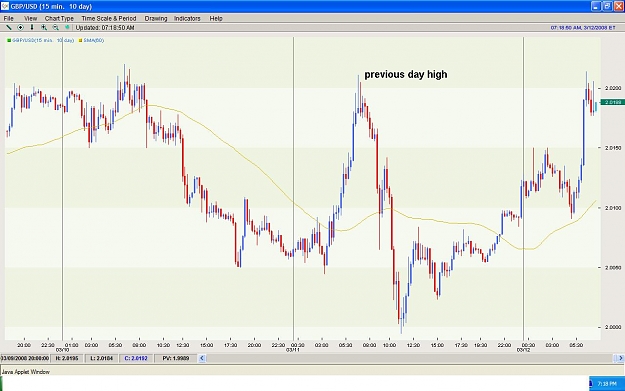This screenshot has width=625, height=391.
Task: Click the chart window title bar icon
Action: click(5, 6)
